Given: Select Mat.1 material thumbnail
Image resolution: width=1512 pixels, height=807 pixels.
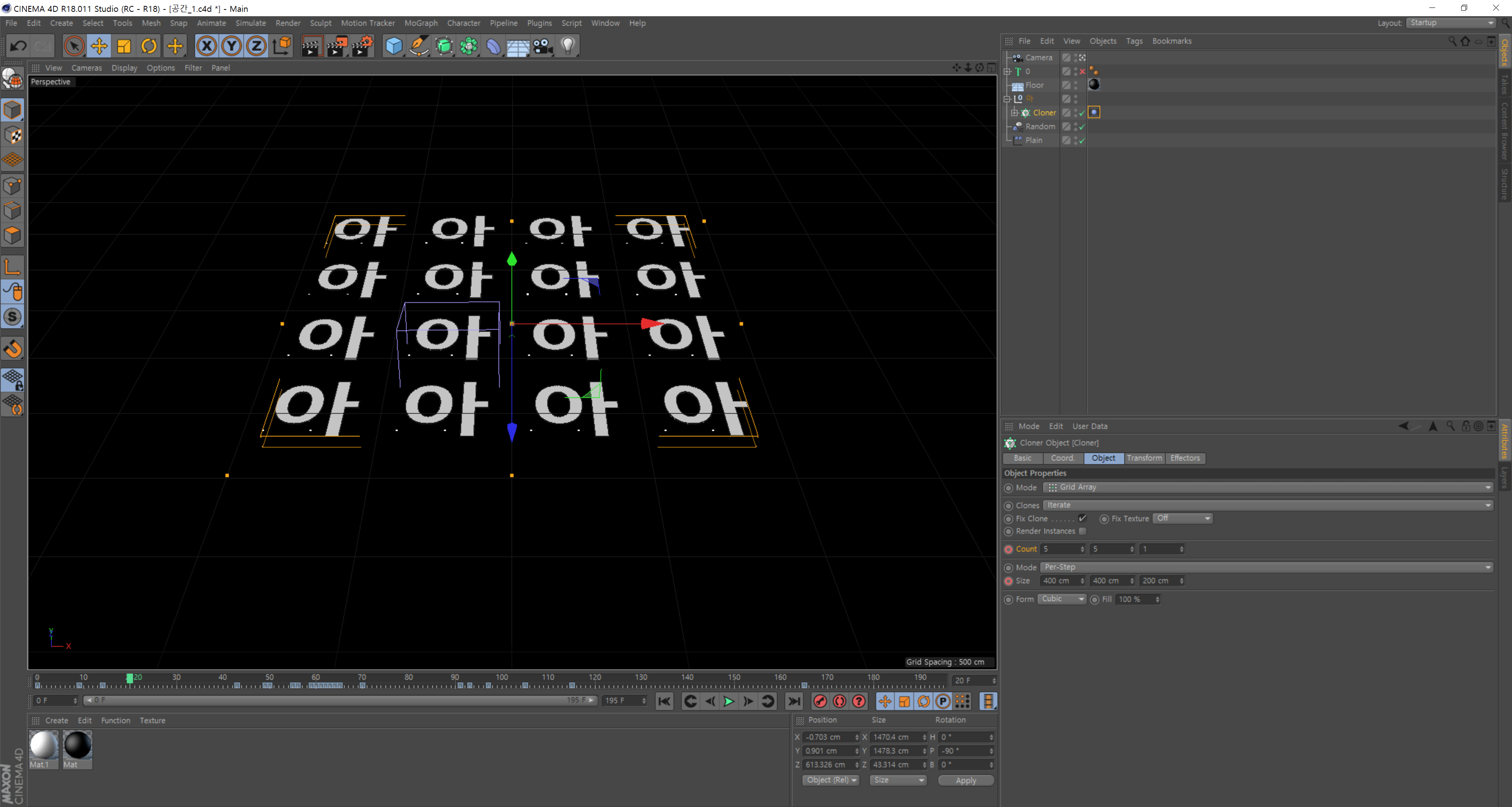Looking at the screenshot, I should [x=43, y=746].
